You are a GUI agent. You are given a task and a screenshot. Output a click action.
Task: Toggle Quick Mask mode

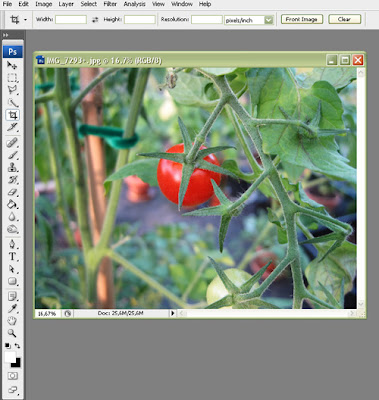pyautogui.click(x=13, y=376)
